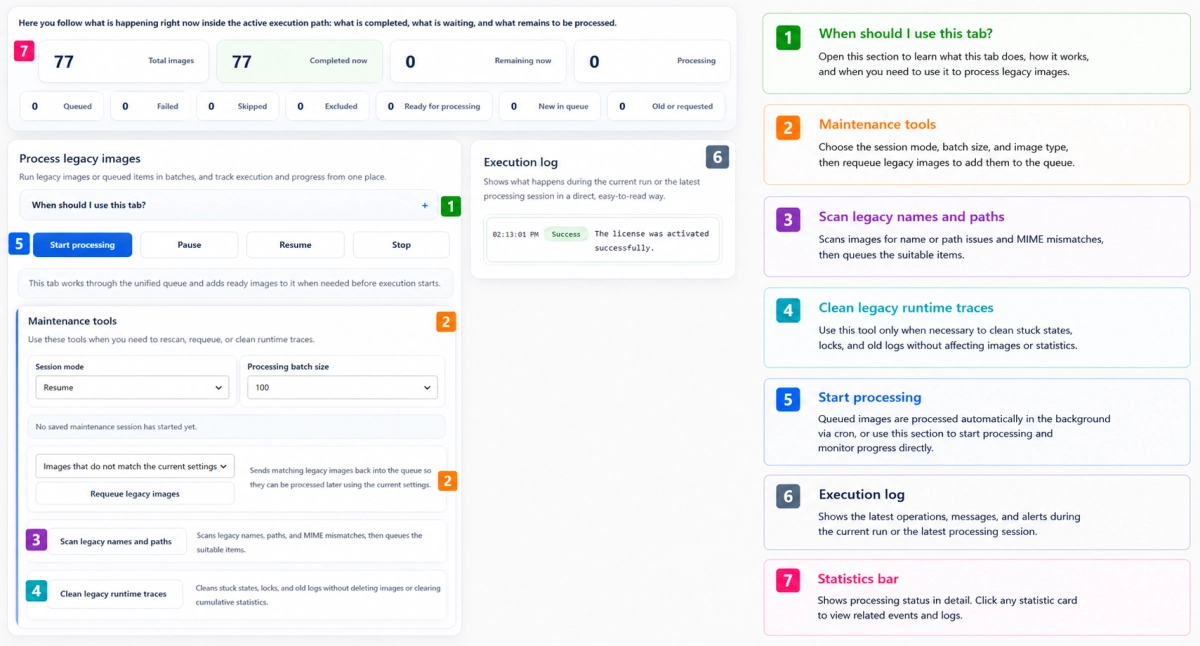Image resolution: width=1200 pixels, height=646 pixels.
Task: Click the blue number 5 legend badge
Action: [788, 400]
